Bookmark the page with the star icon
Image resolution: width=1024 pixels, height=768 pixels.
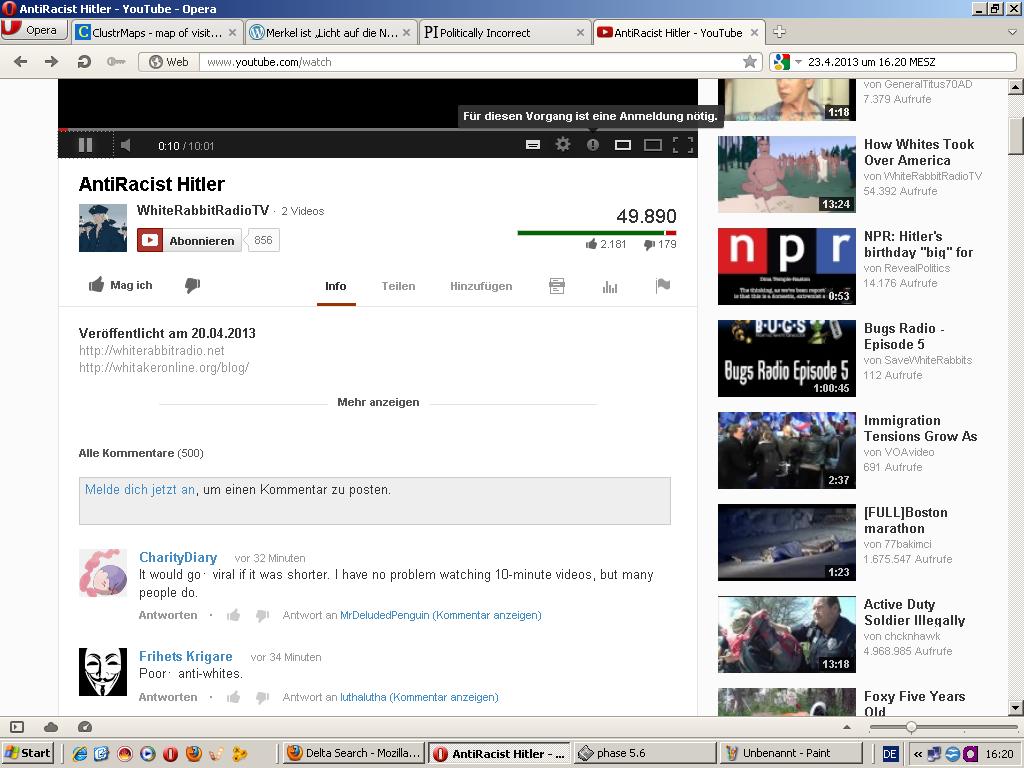(750, 62)
